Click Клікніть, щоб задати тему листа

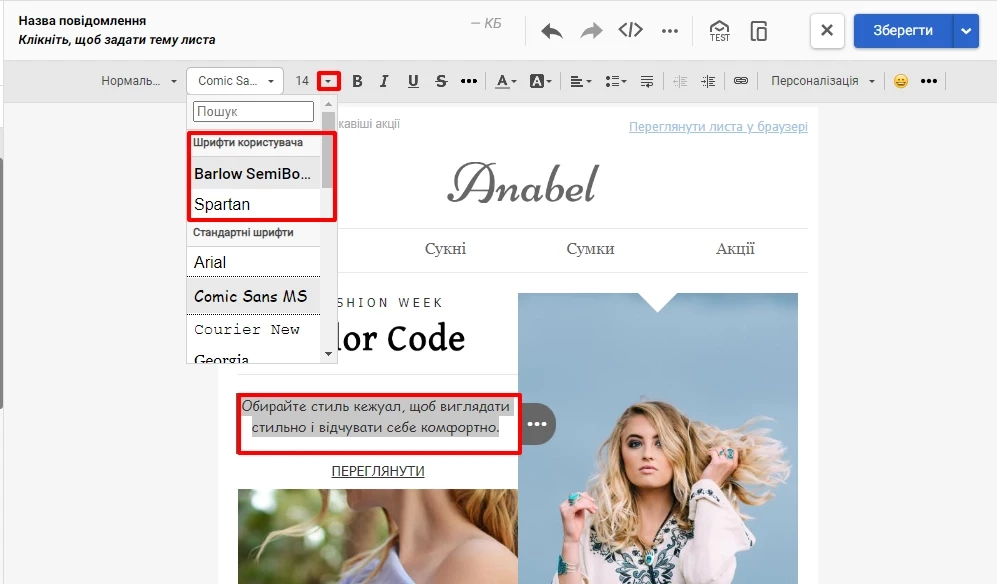(116, 40)
